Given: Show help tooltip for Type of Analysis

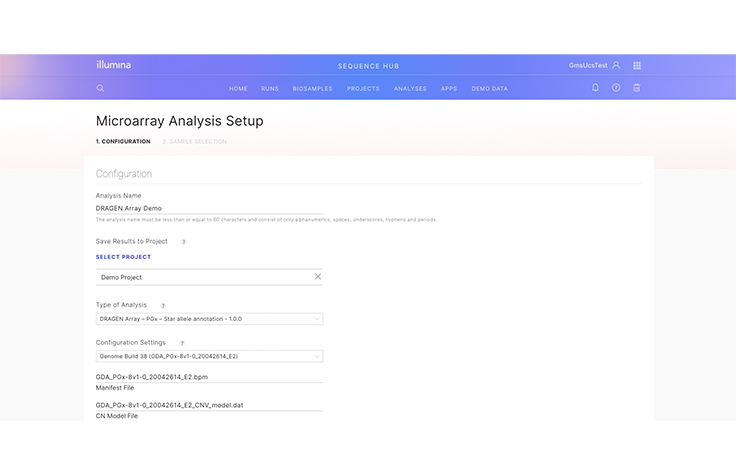Looking at the screenshot, I should (x=163, y=305).
